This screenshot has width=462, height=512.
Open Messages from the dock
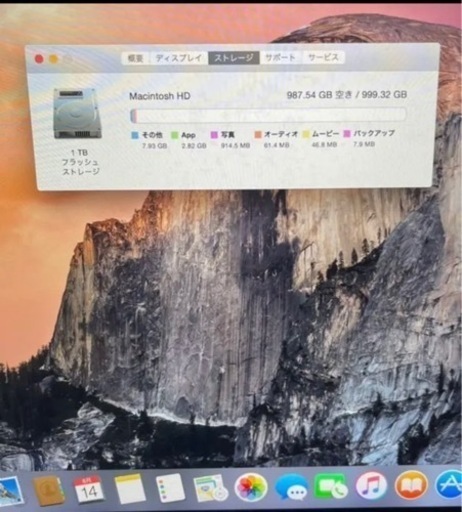pyautogui.click(x=291, y=488)
